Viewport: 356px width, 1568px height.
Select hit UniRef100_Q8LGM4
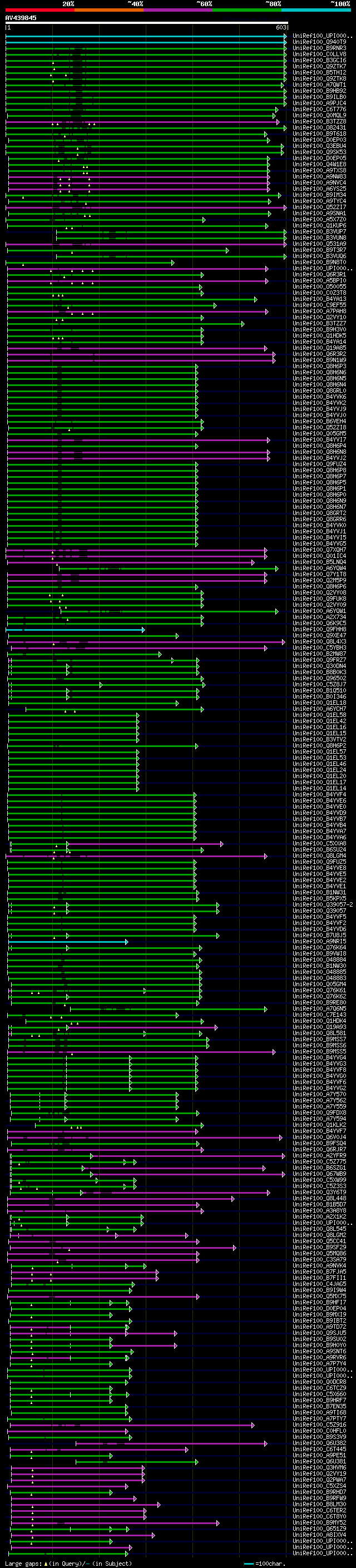pyautogui.click(x=319, y=856)
